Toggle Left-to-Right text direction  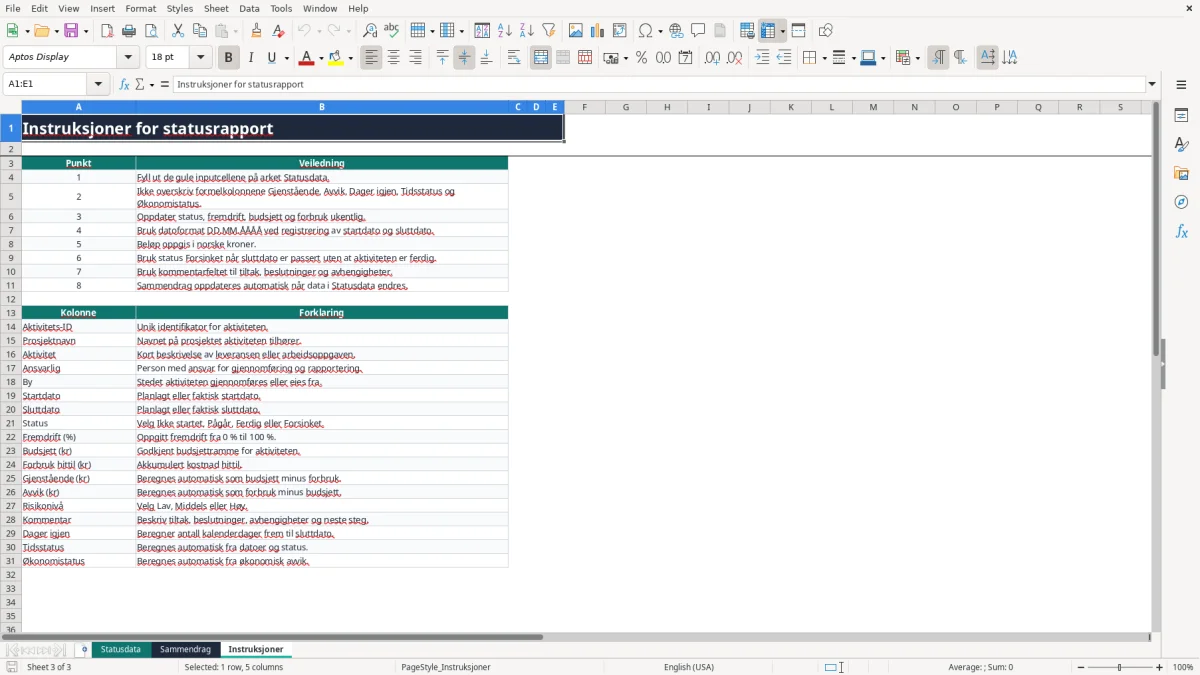pos(938,58)
